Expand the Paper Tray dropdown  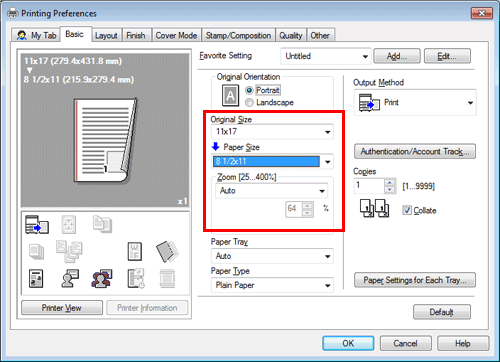pos(272,256)
